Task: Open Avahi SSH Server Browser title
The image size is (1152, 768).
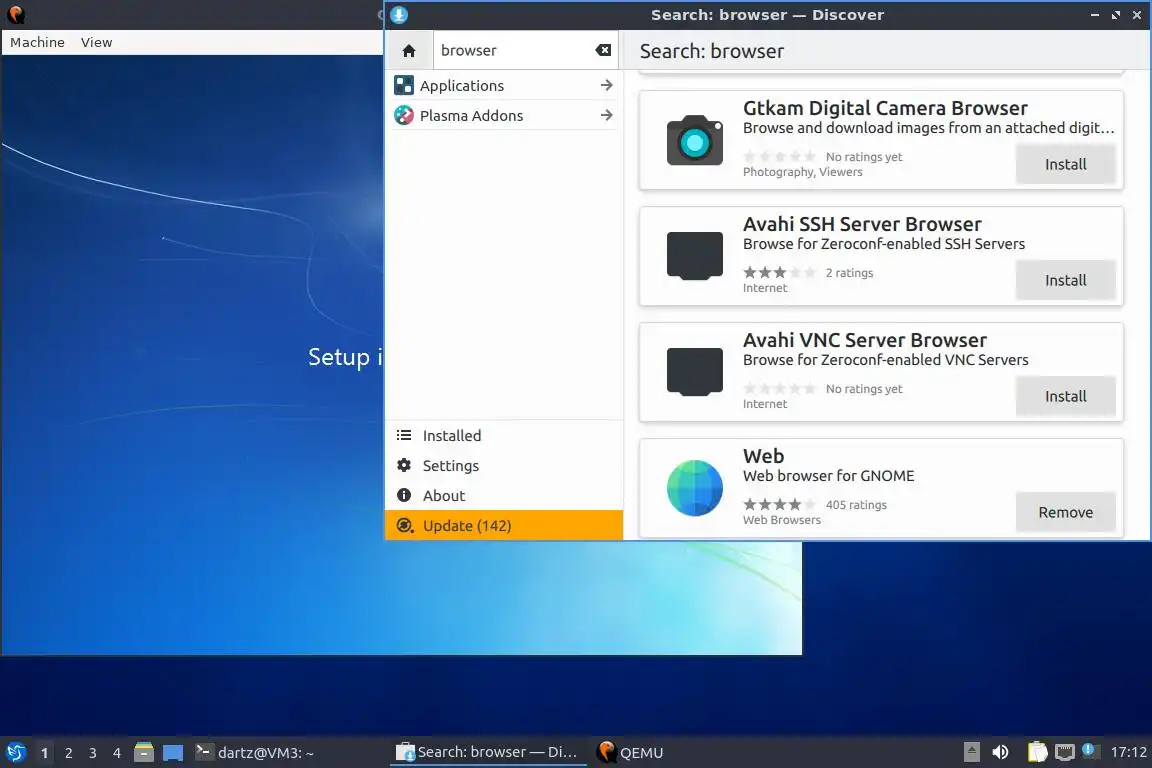Action: click(862, 224)
